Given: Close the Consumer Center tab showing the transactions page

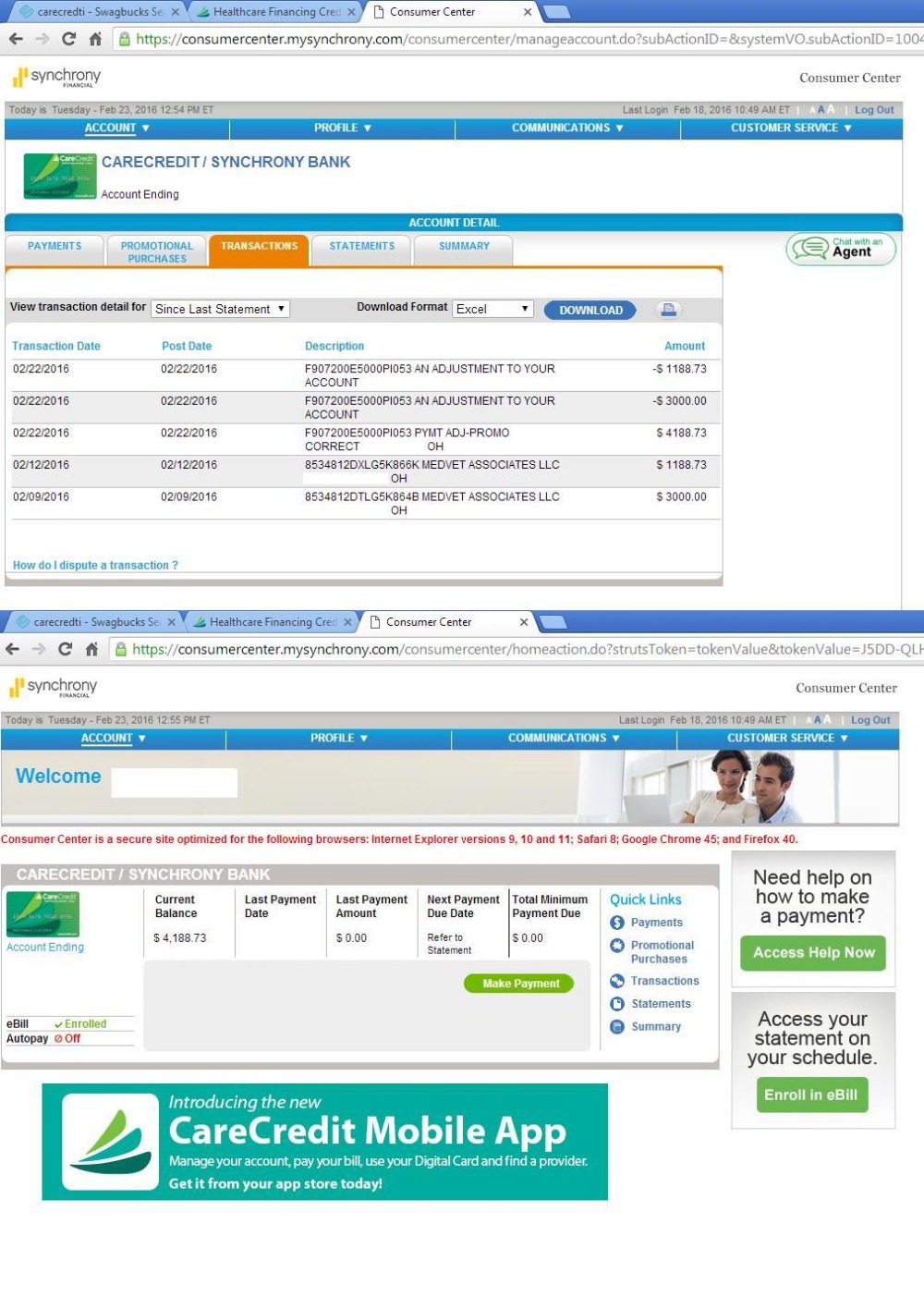Looking at the screenshot, I should (x=528, y=12).
